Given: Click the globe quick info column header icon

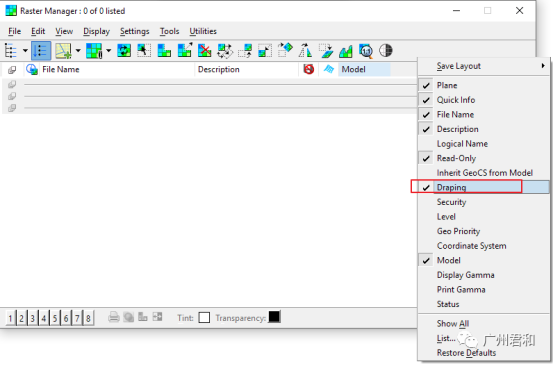Looking at the screenshot, I should pyautogui.click(x=32, y=69).
